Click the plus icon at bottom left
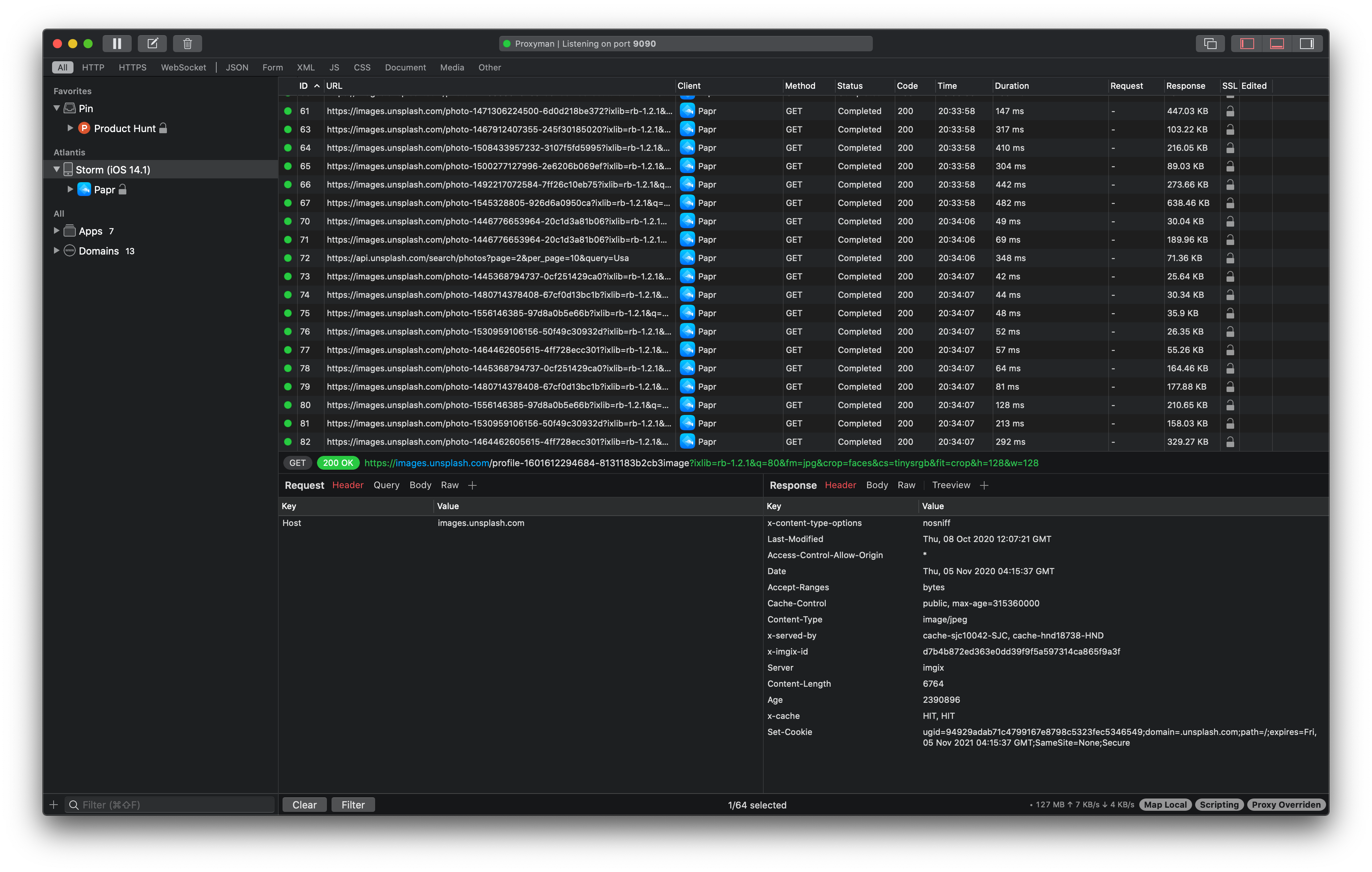The width and height of the screenshot is (1372, 872). (54, 805)
